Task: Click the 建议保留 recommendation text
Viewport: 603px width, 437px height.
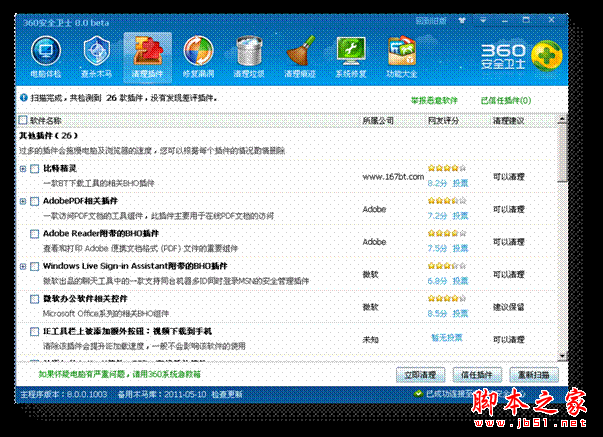Action: point(509,307)
